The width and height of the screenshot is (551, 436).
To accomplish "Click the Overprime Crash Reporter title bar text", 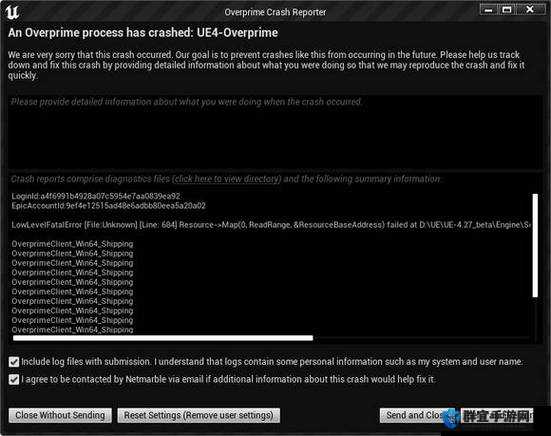I will coord(275,12).
